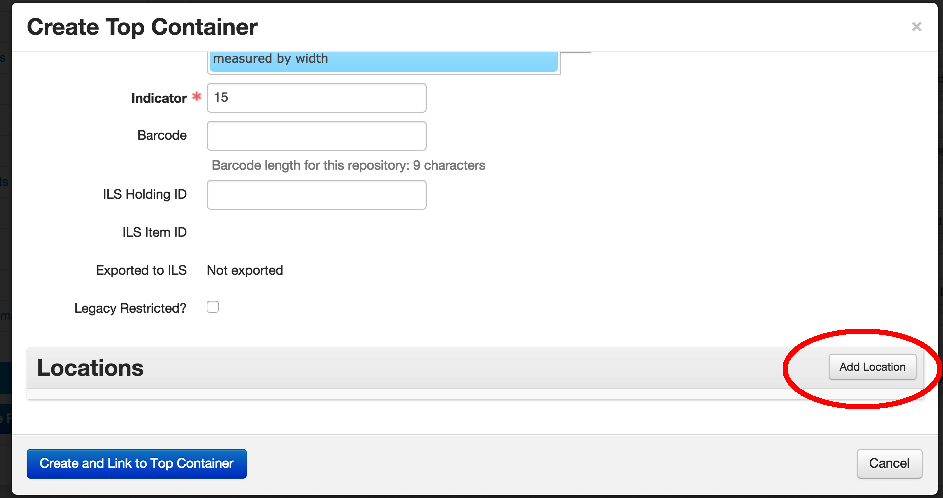Click the 'Create Top Container' dialog title
This screenshot has height=498, width=943.
(143, 27)
